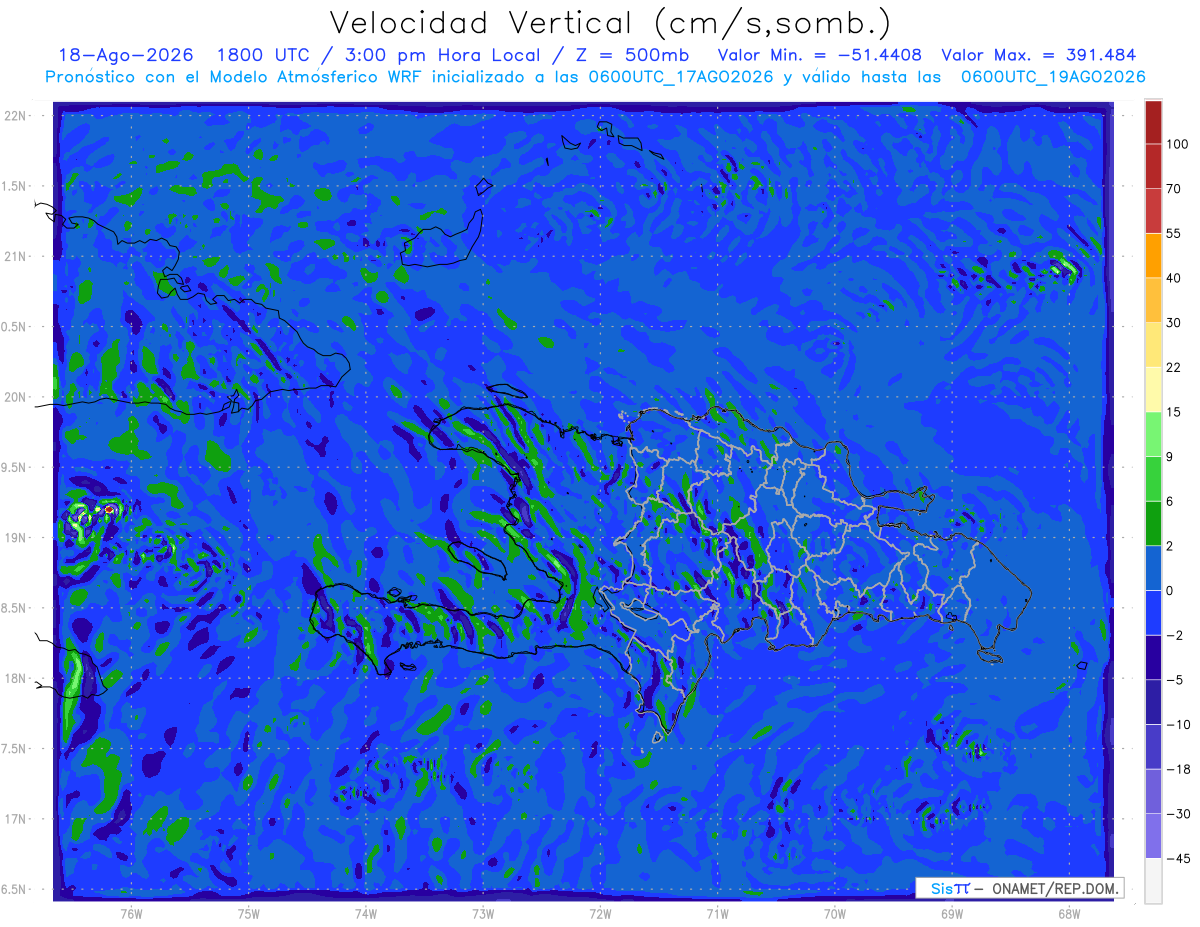
Task: Click the colorbar label "55"
Action: pos(1174,233)
